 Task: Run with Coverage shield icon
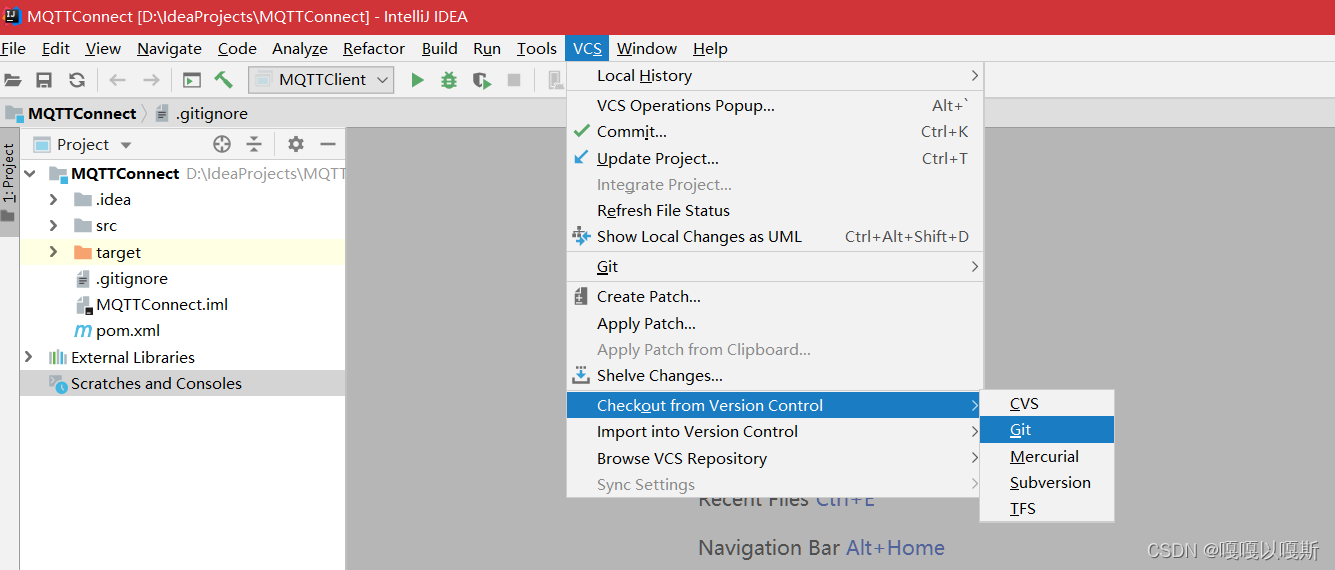pos(482,80)
